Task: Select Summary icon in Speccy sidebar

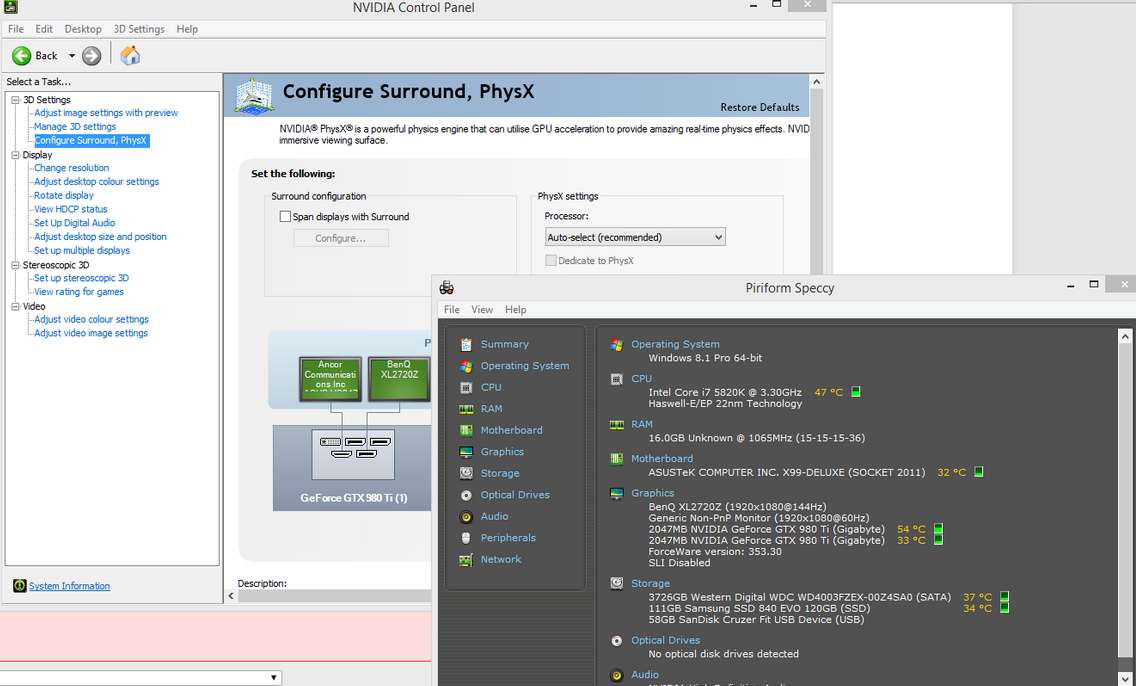Action: 467,344
